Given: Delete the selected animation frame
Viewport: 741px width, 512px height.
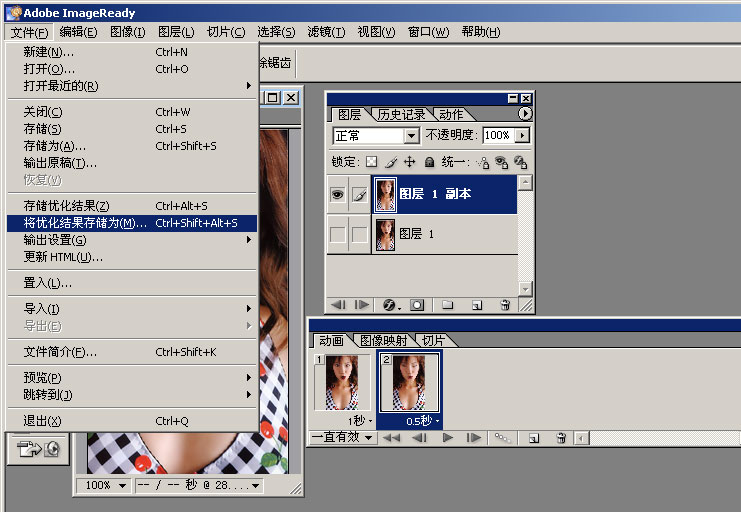Looking at the screenshot, I should coord(561,438).
